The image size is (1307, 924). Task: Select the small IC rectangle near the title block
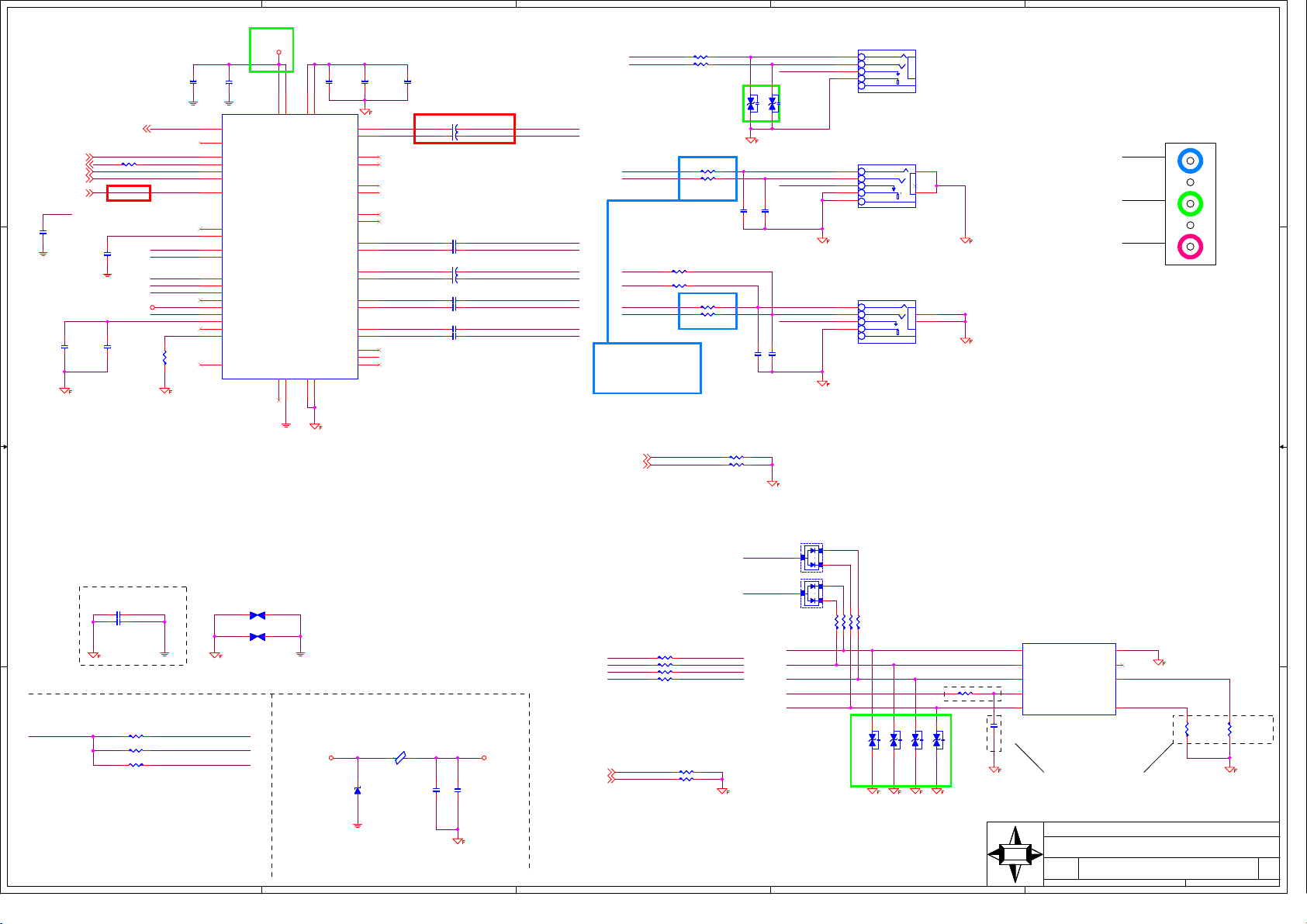[x=1069, y=679]
